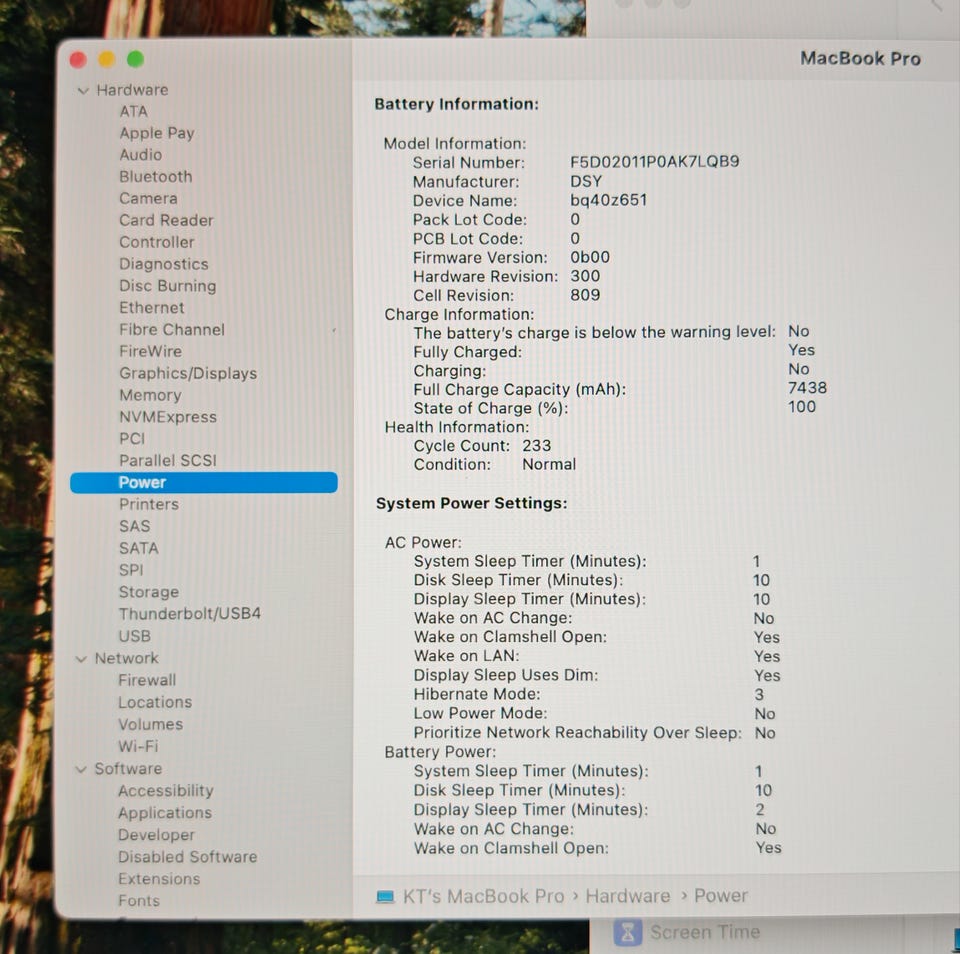Select Fonts under Software
Viewport: 960px width, 954px height.
pyautogui.click(x=139, y=901)
